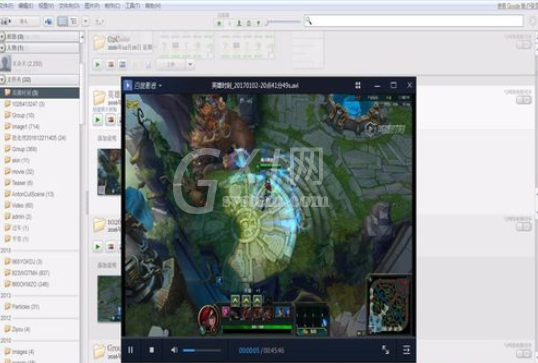Open the Teaser folder in sidebar
The width and height of the screenshot is (538, 363).
pyautogui.click(x=19, y=183)
